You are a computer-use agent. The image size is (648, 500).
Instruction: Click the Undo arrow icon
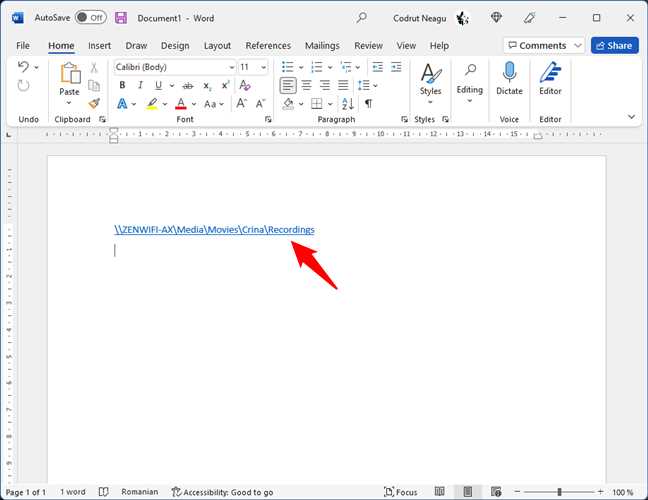click(24, 67)
